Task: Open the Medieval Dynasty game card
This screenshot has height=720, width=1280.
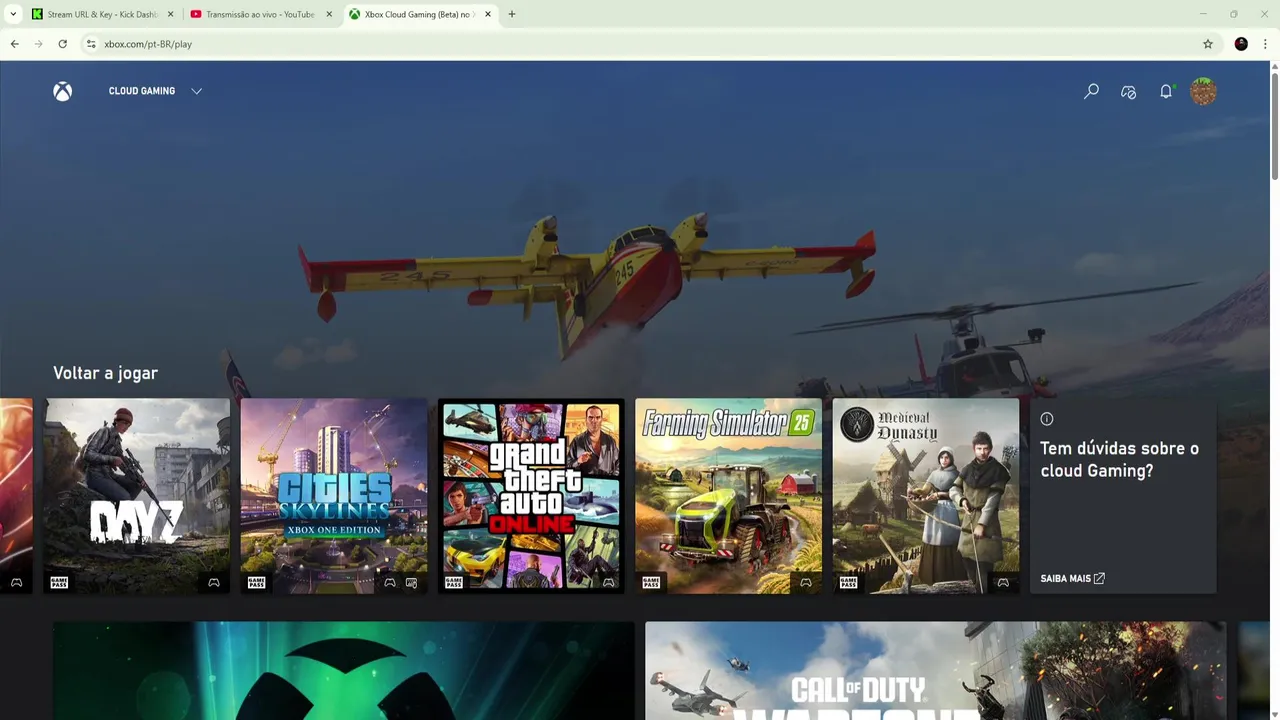Action: coord(926,496)
